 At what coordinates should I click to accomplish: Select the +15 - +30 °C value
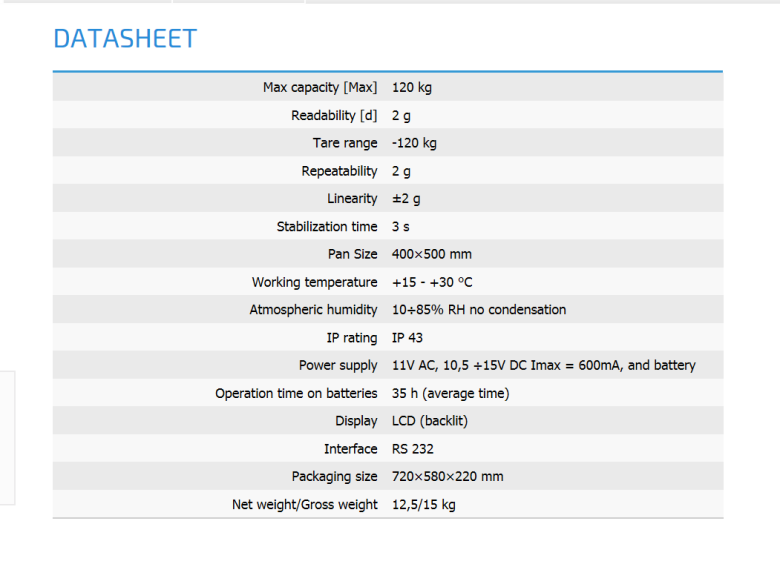click(432, 282)
